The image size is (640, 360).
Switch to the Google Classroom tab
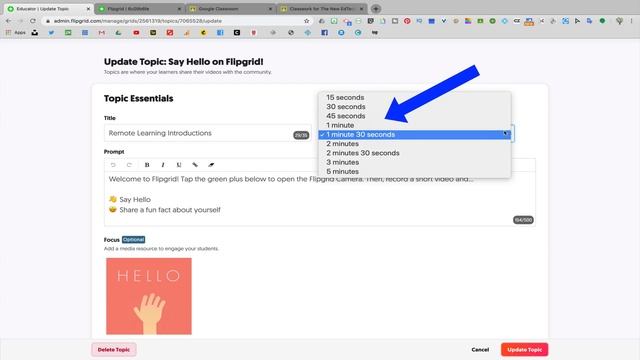pos(231,9)
